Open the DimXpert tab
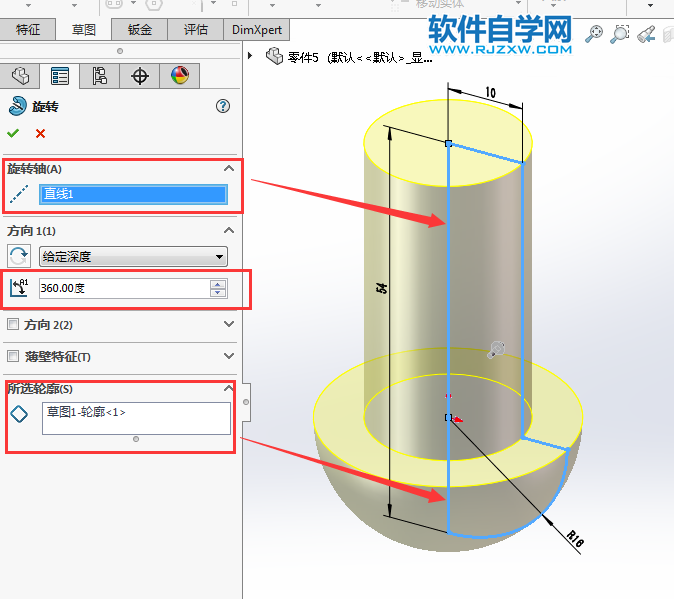Image resolution: width=674 pixels, height=599 pixels. [257, 29]
